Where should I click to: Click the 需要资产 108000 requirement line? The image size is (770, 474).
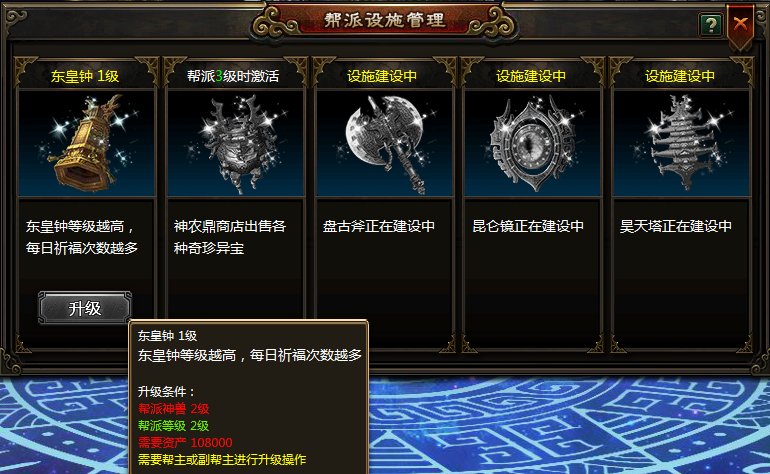[185, 443]
